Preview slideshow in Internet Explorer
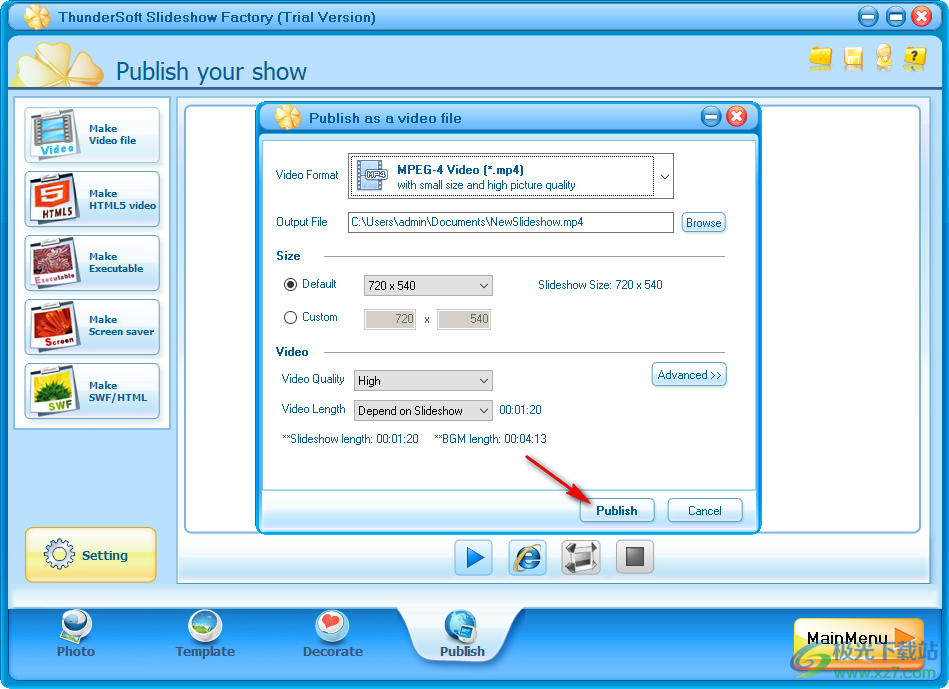949x689 pixels. click(x=528, y=557)
